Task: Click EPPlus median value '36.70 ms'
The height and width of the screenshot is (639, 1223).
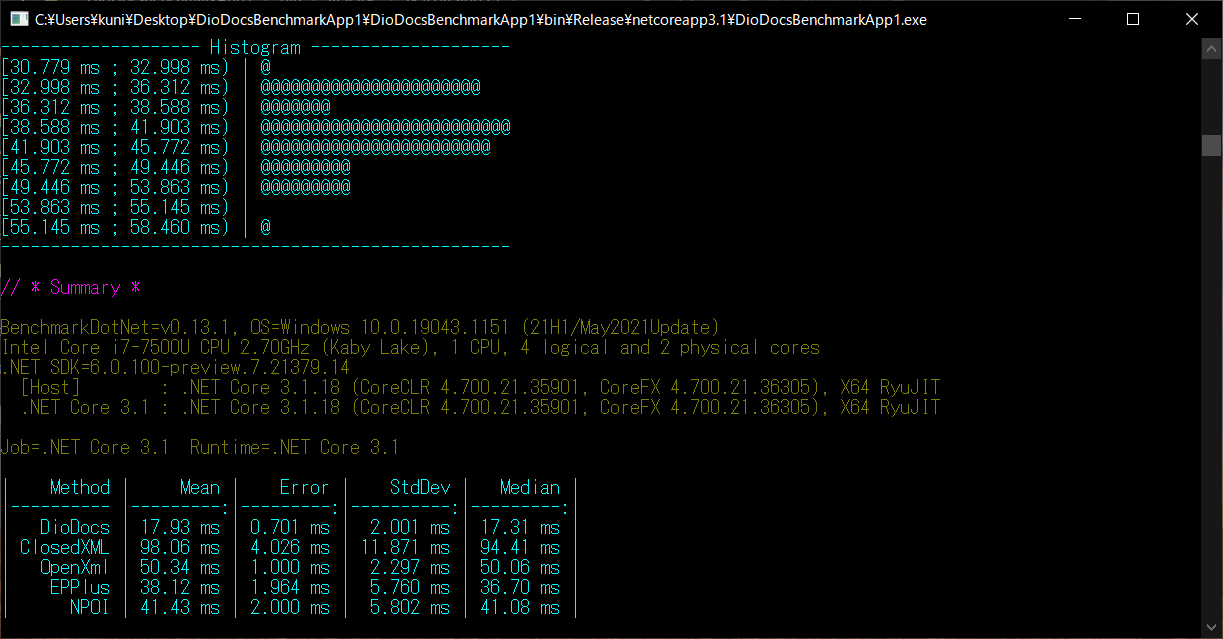Action: pyautogui.click(x=520, y=587)
